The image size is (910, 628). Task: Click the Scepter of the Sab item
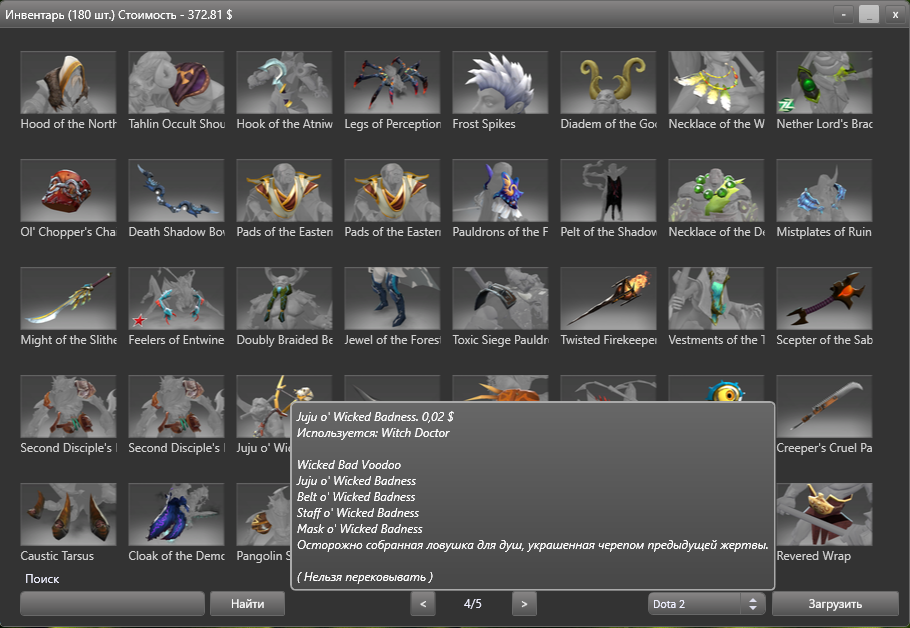tap(824, 298)
